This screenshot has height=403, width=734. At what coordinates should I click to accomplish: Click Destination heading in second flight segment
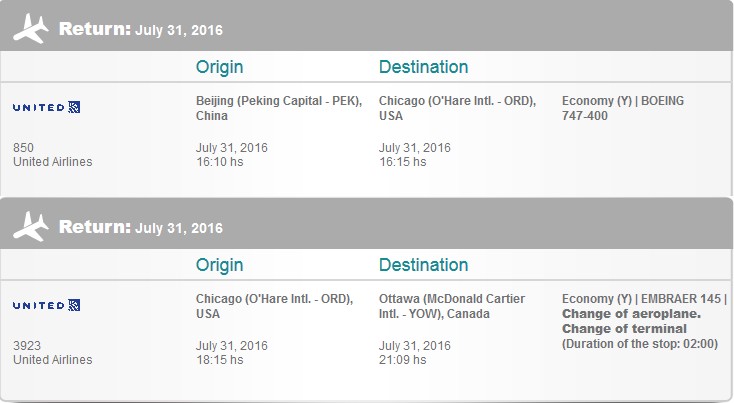pos(423,265)
